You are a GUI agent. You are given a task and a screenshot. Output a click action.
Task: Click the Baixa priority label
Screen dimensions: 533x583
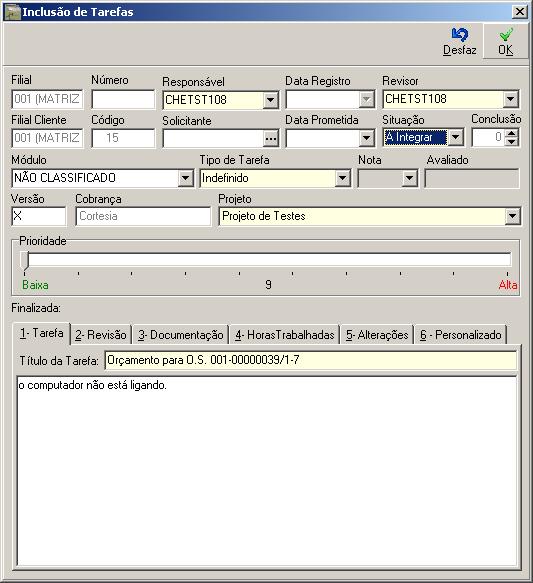pyautogui.click(x=35, y=285)
